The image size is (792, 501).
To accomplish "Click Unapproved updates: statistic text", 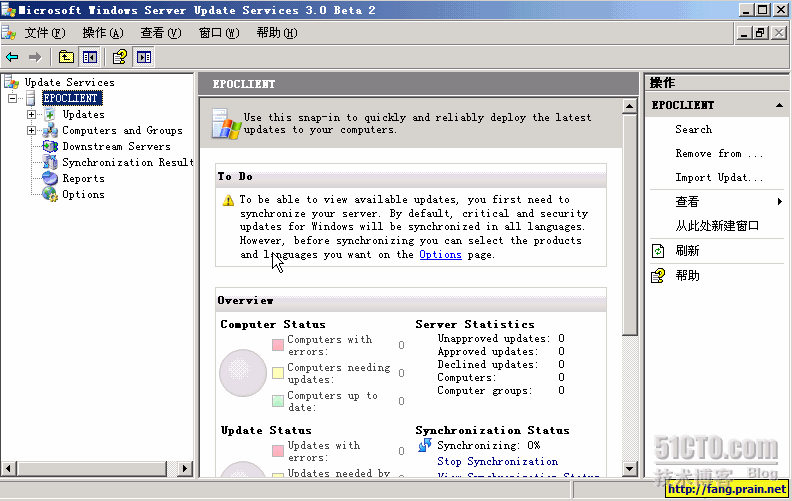I will tap(493, 338).
